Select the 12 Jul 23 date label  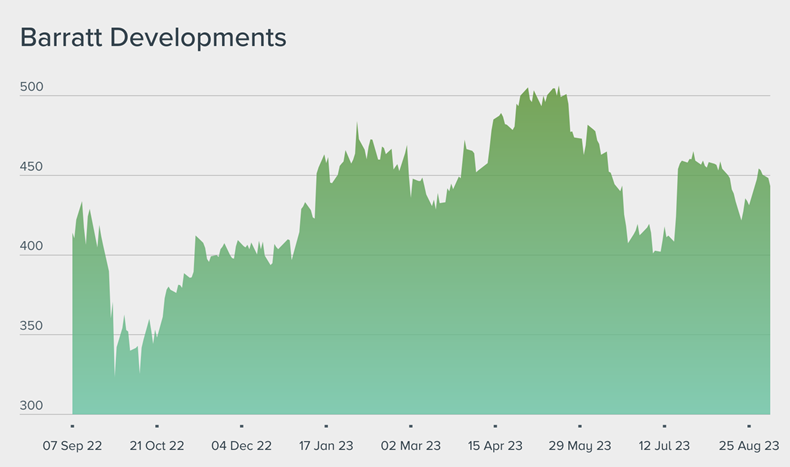664,445
